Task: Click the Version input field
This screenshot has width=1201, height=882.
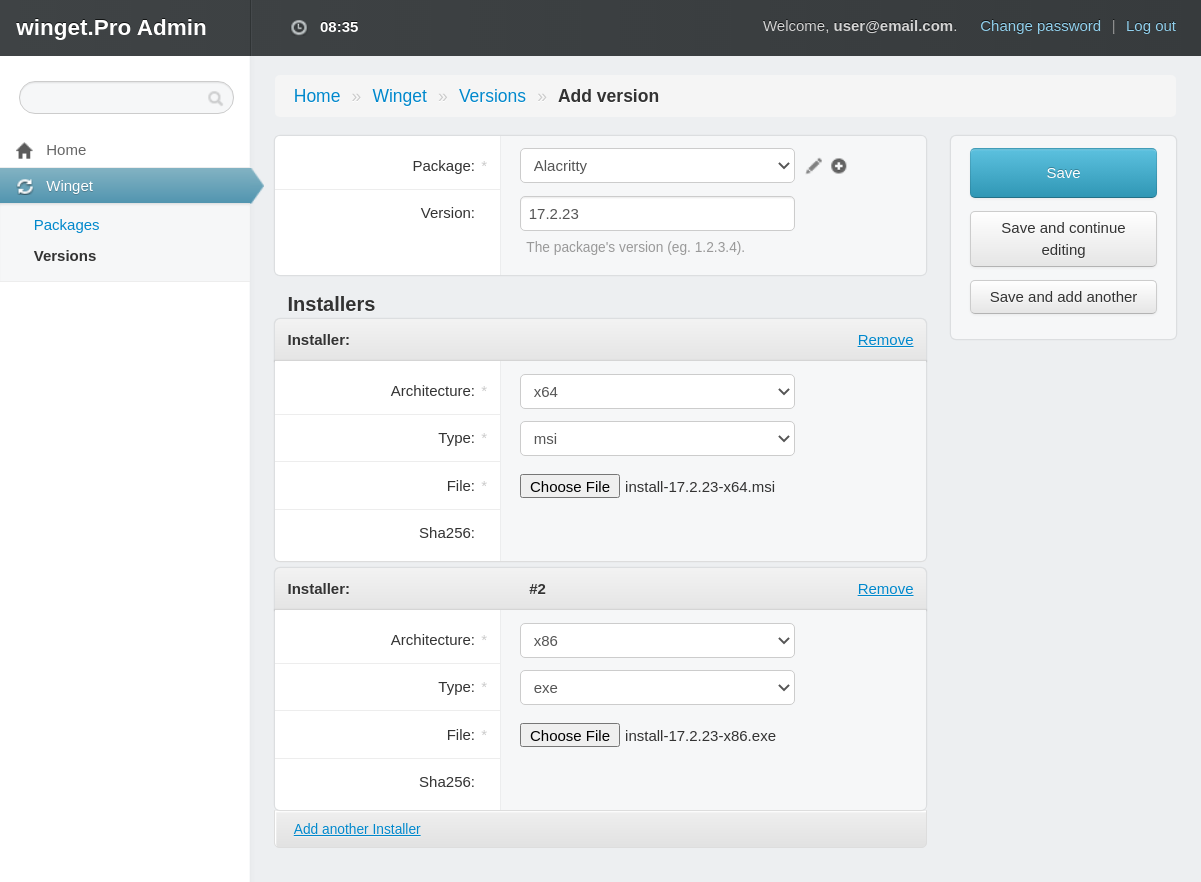Action: 657,214
